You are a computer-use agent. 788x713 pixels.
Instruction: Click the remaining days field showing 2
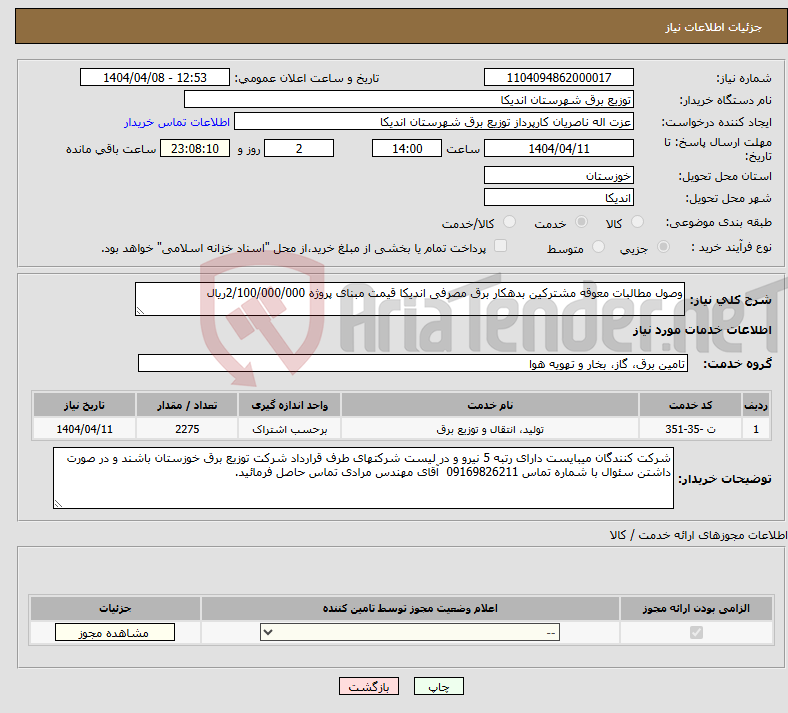coord(299,148)
